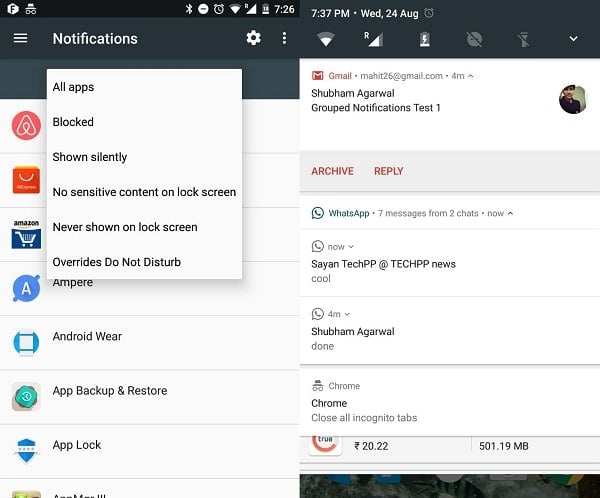Viewport: 600px width, 498px height.
Task: Tap the Amazon shopping app icon
Action: 26,234
